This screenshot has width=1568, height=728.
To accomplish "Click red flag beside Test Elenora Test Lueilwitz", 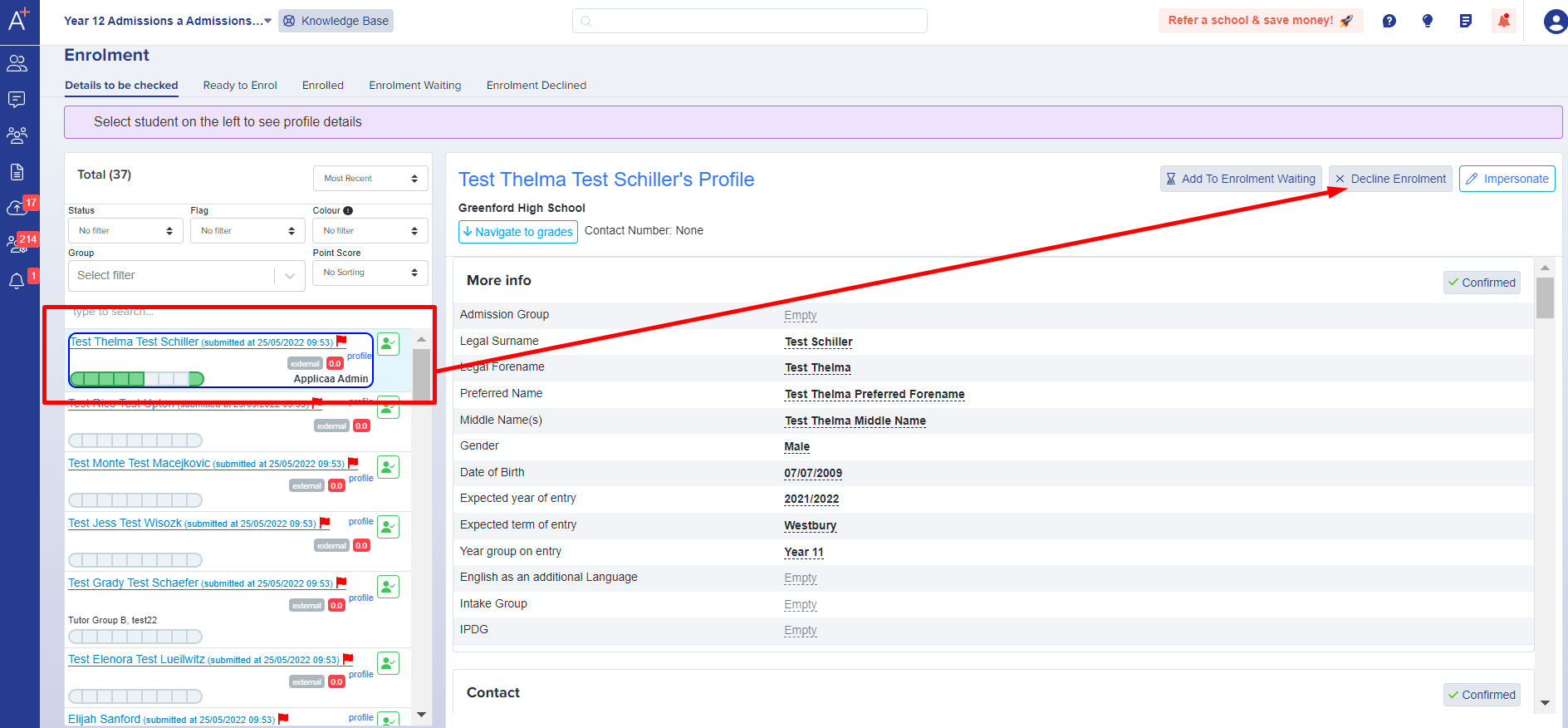I will 348,659.
